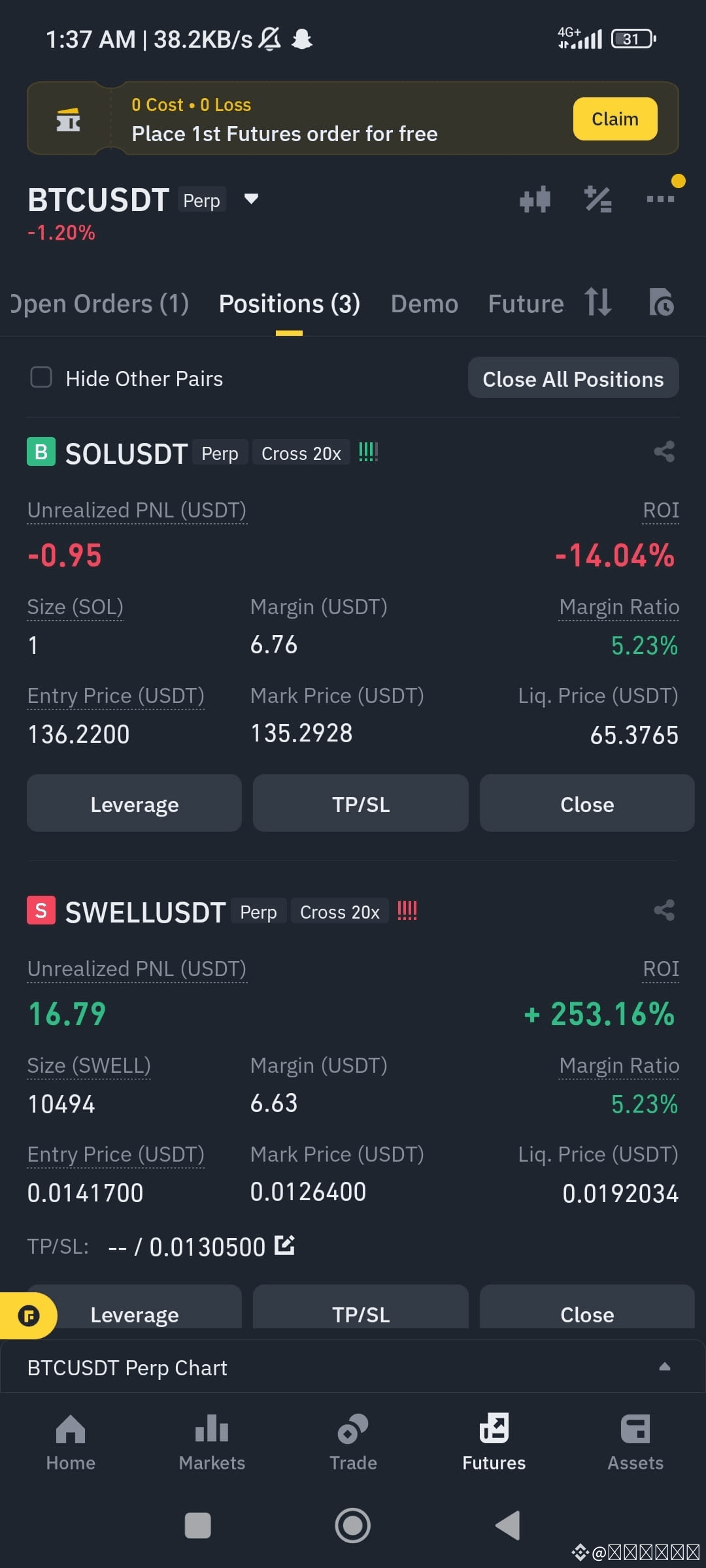Tick the Hide Other Pairs checkbox

tap(41, 377)
